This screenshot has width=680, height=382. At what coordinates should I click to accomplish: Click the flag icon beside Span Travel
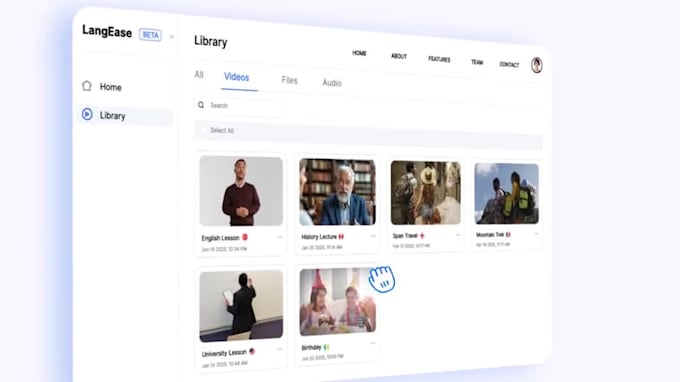tap(422, 235)
